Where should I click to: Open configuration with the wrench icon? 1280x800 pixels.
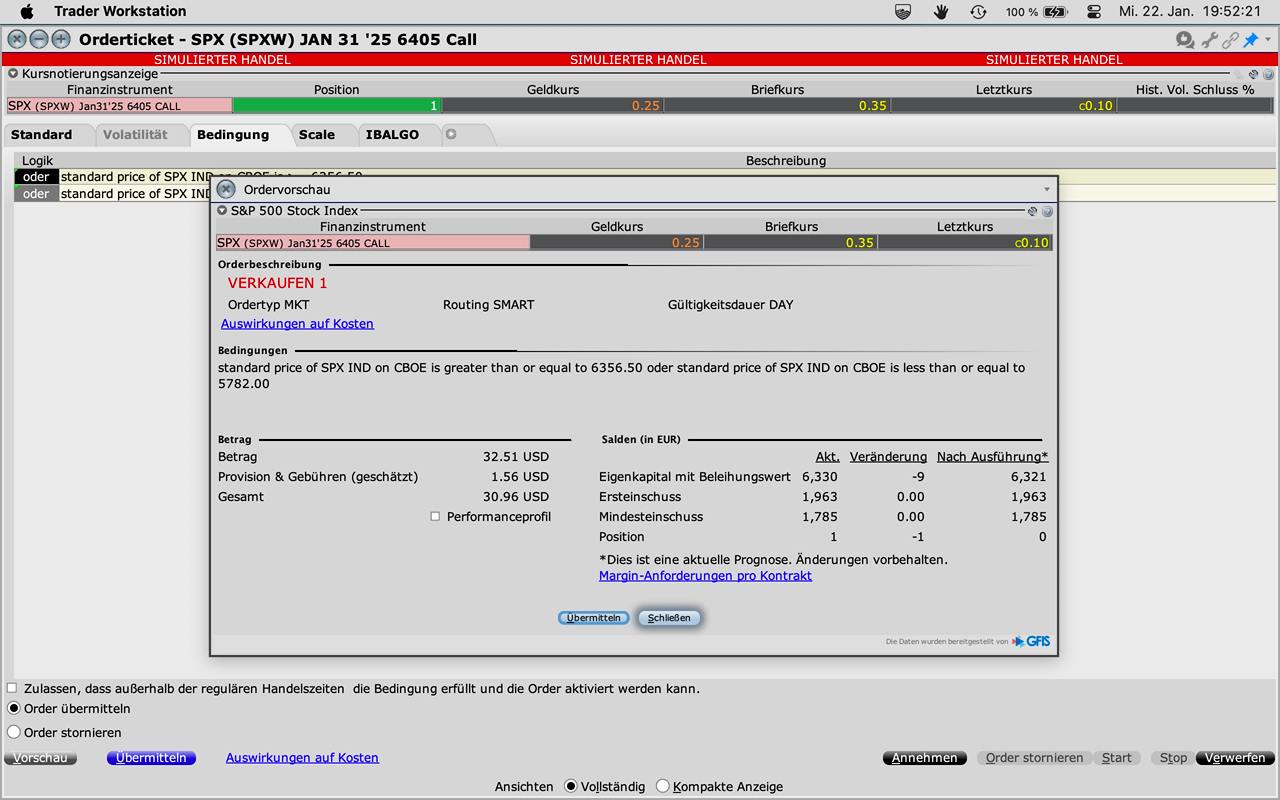pyautogui.click(x=1209, y=40)
